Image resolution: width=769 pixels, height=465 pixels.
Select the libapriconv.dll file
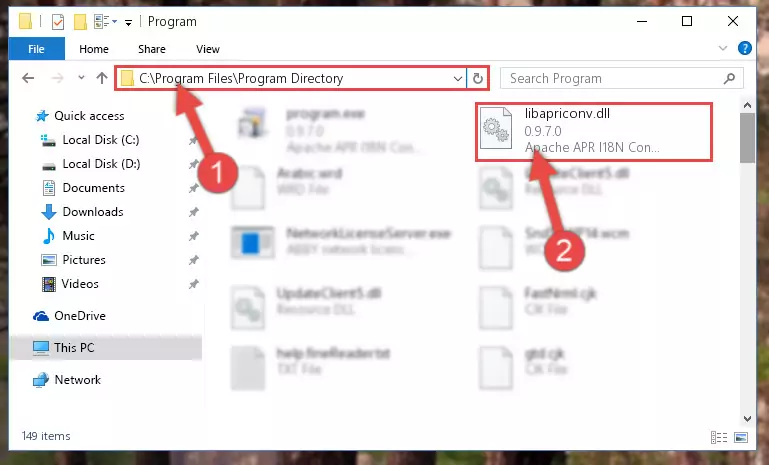click(594, 131)
